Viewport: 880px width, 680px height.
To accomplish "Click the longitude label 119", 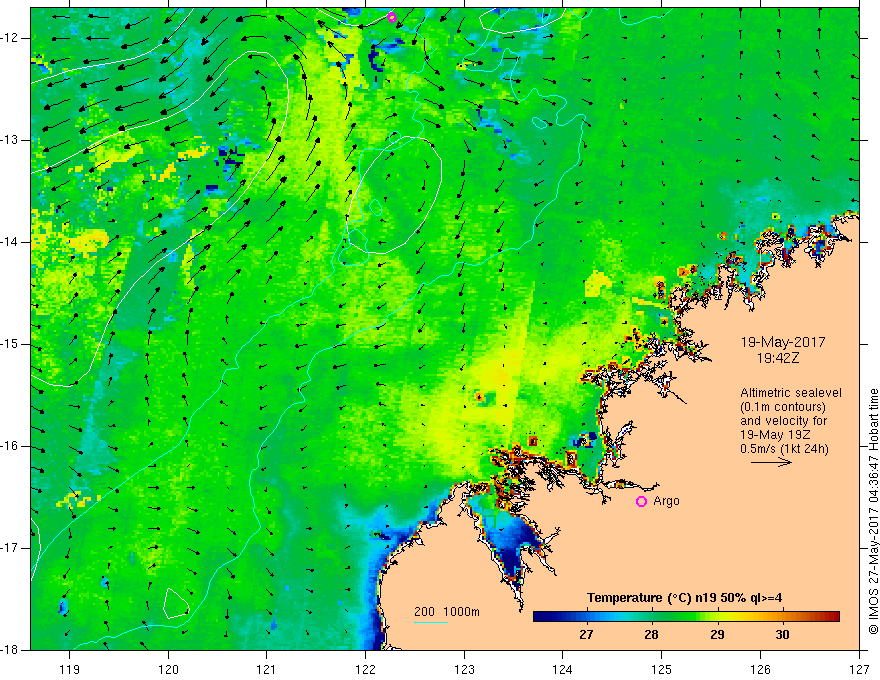I will [x=70, y=669].
